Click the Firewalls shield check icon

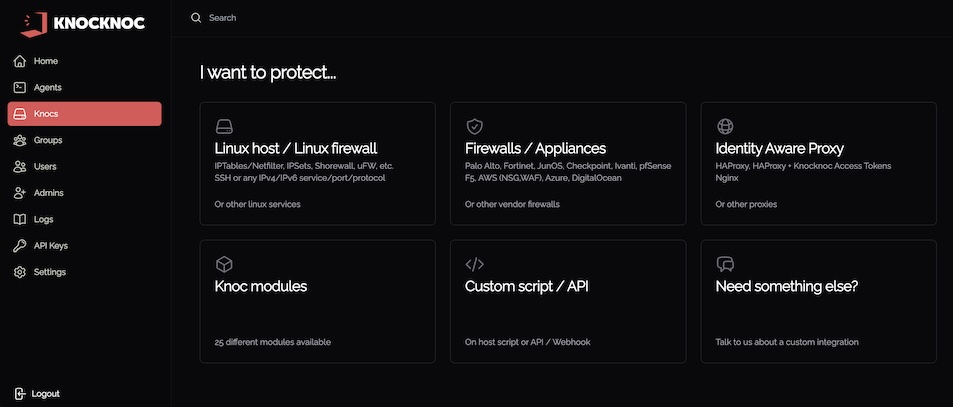475,127
